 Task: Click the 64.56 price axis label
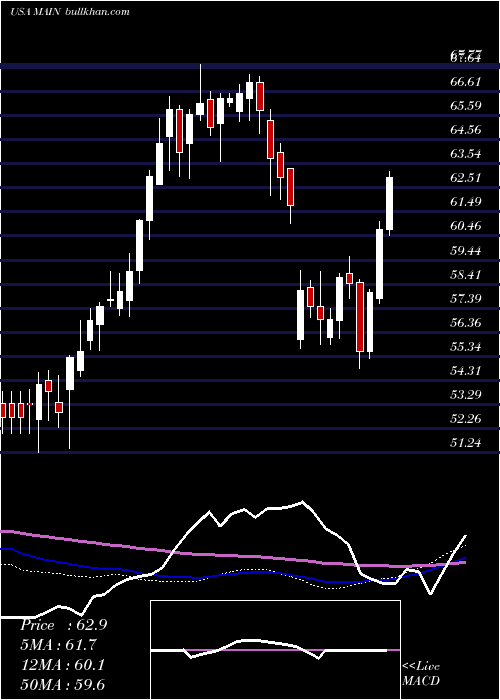point(466,130)
